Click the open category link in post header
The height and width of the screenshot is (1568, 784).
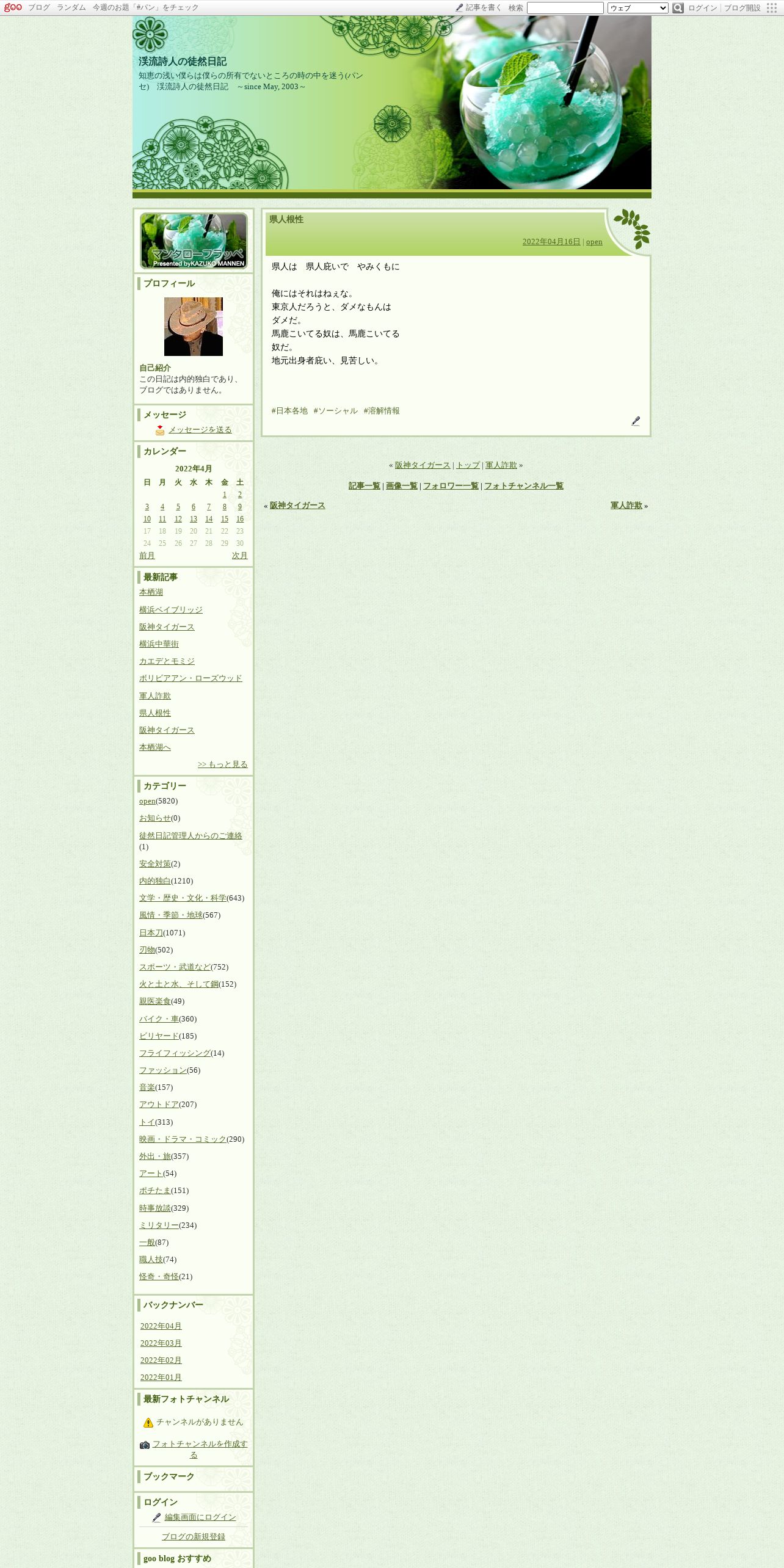coord(594,242)
